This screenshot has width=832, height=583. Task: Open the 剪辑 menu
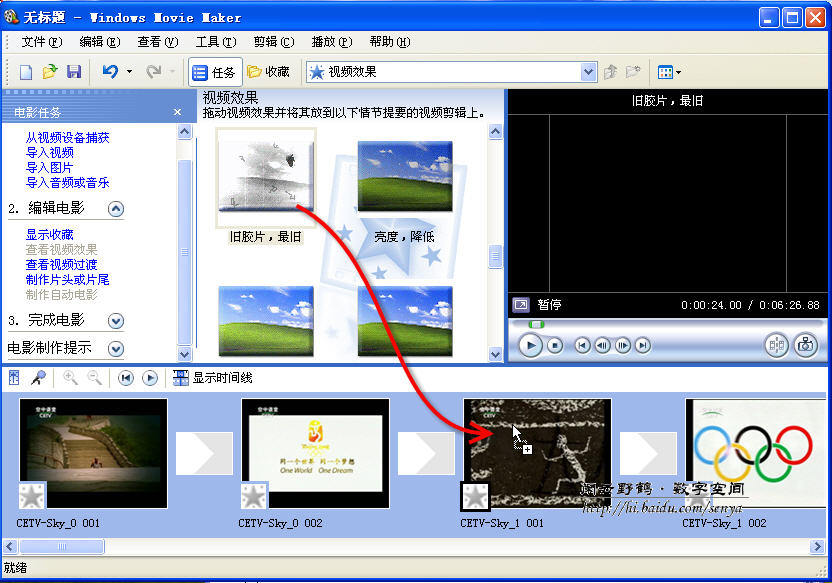click(274, 42)
